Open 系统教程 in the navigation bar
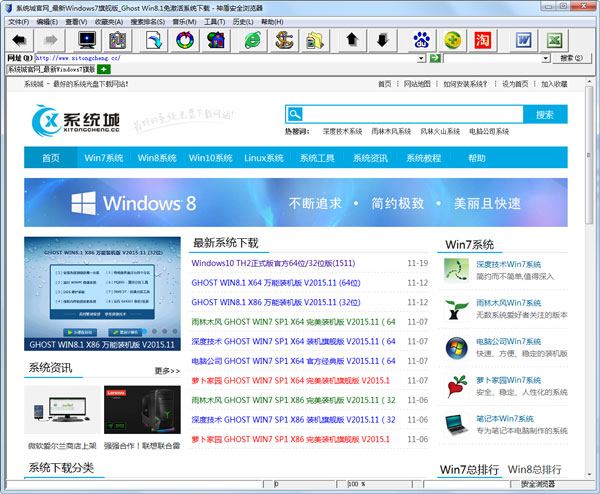Viewport: 600px width, 494px height. pyautogui.click(x=424, y=158)
